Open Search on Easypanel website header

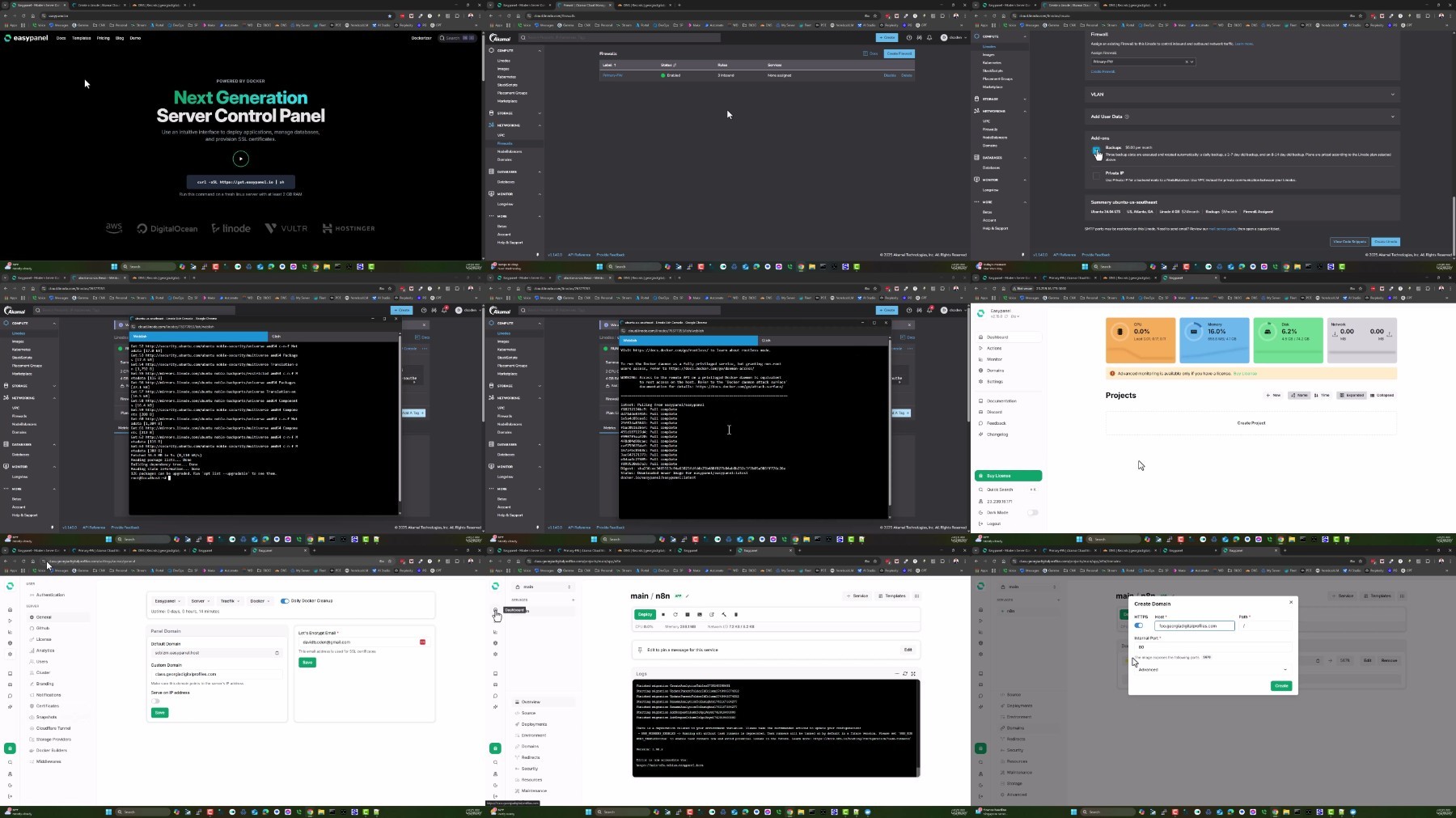pyautogui.click(x=457, y=38)
